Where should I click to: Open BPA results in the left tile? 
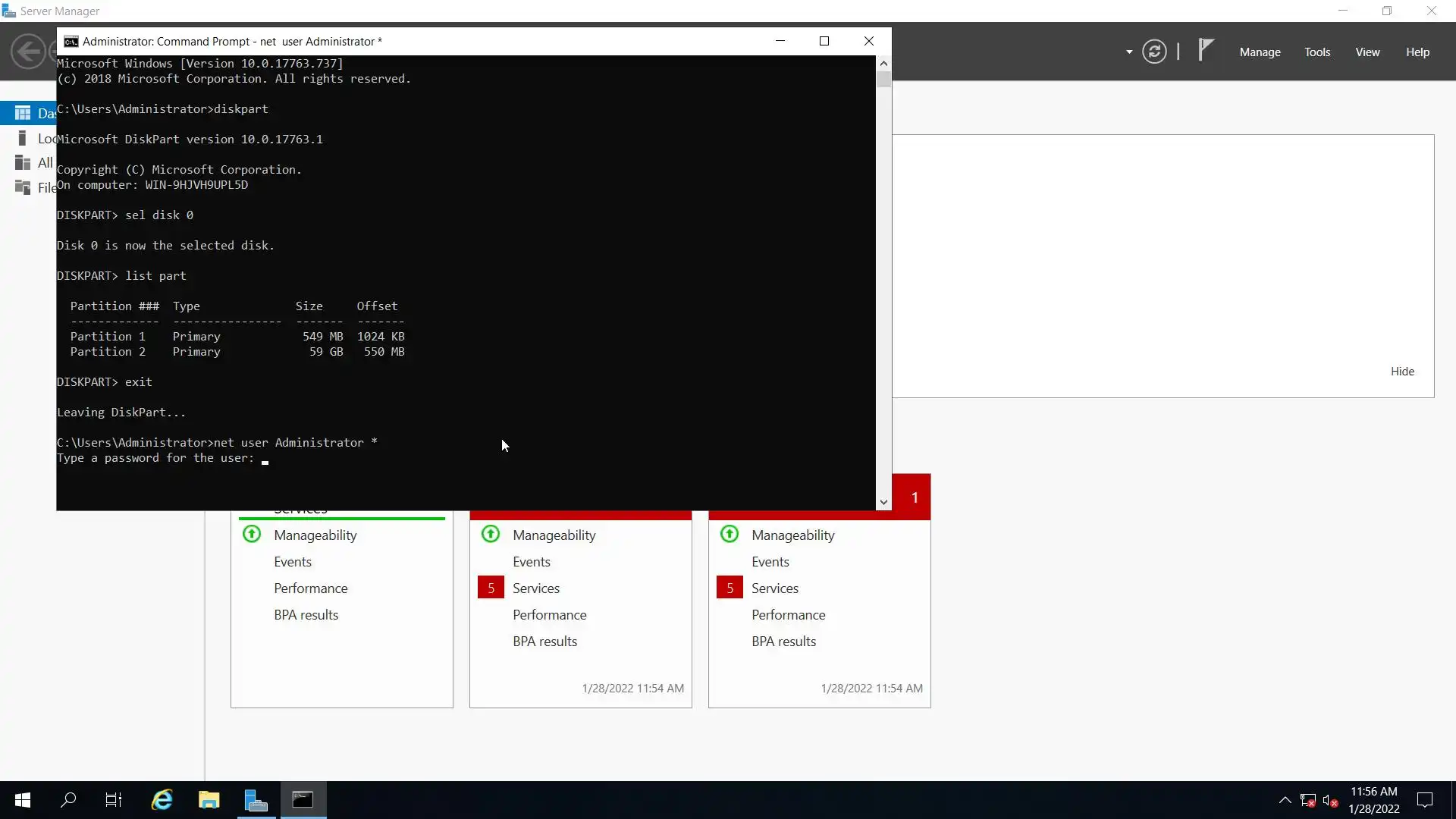click(x=306, y=615)
